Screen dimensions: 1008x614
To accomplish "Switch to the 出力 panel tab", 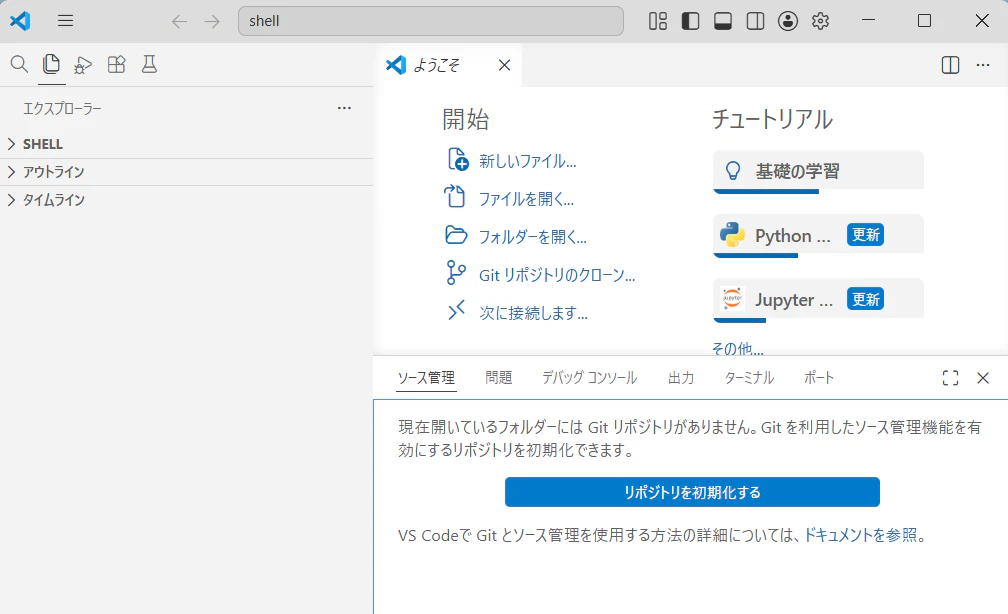I will click(681, 377).
